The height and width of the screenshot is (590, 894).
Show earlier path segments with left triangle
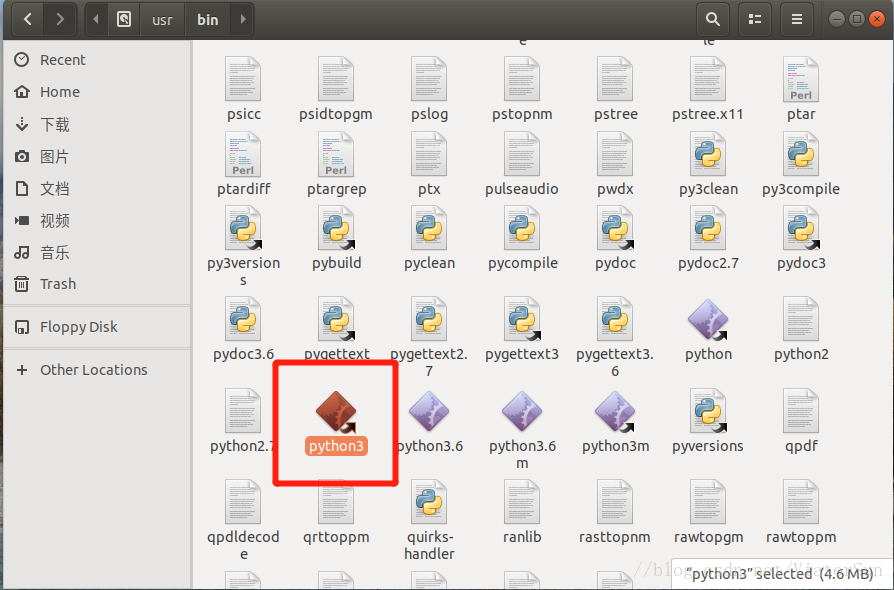coord(96,19)
